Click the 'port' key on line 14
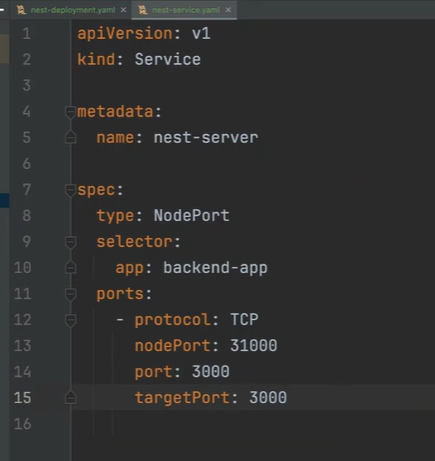435x461 pixels. pos(153,372)
